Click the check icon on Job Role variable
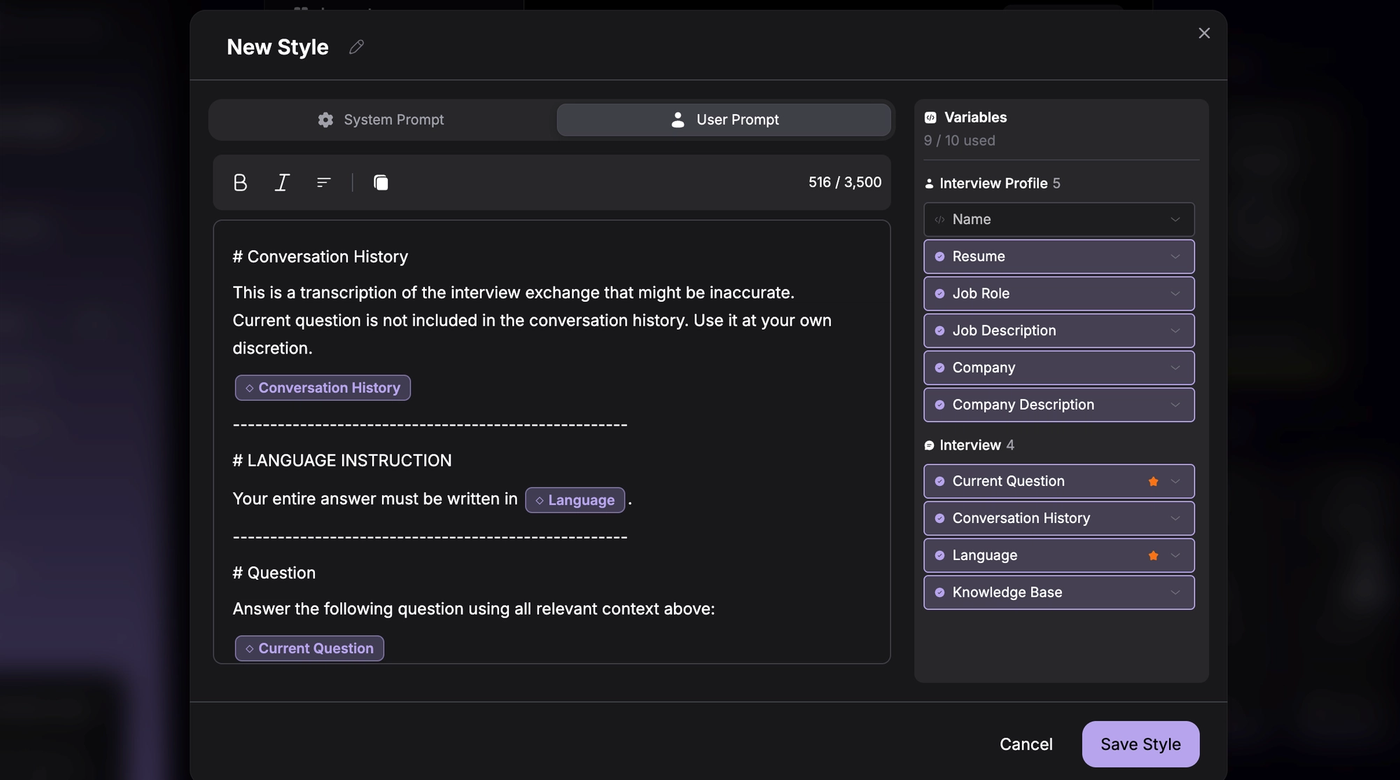1400x780 pixels. tap(940, 294)
